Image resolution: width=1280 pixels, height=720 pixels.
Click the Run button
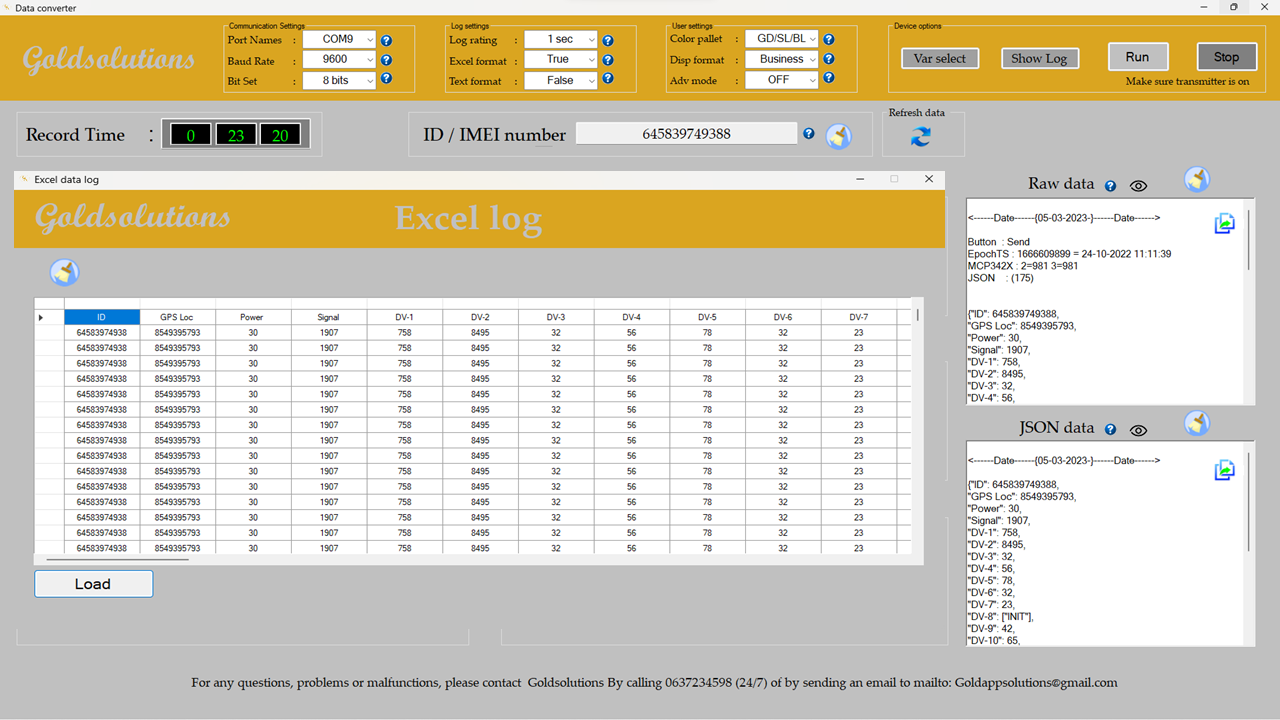(x=1138, y=56)
